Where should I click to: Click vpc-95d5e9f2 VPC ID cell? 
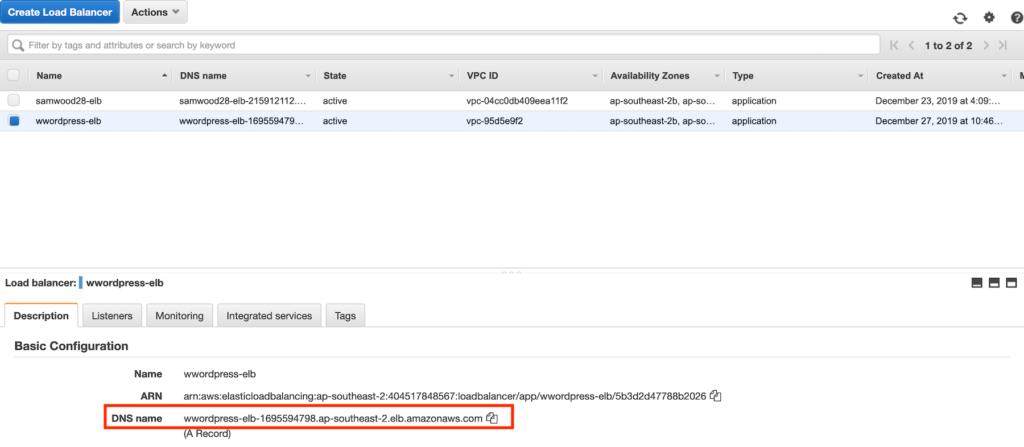[x=495, y=121]
